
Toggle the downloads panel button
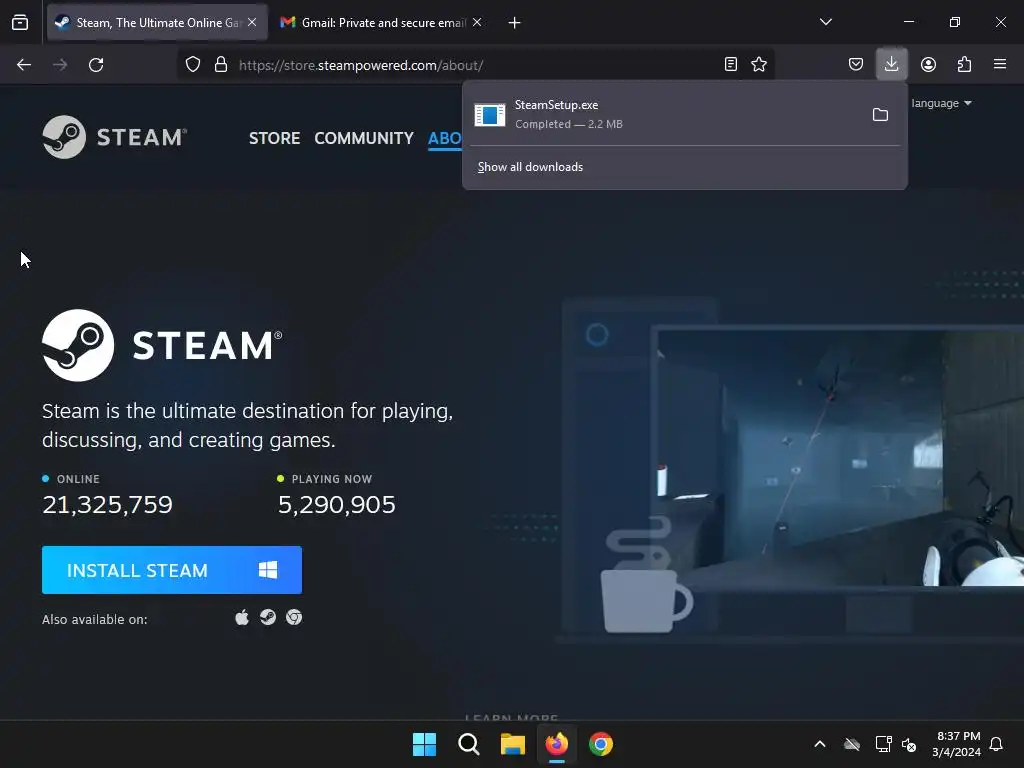tap(891, 64)
